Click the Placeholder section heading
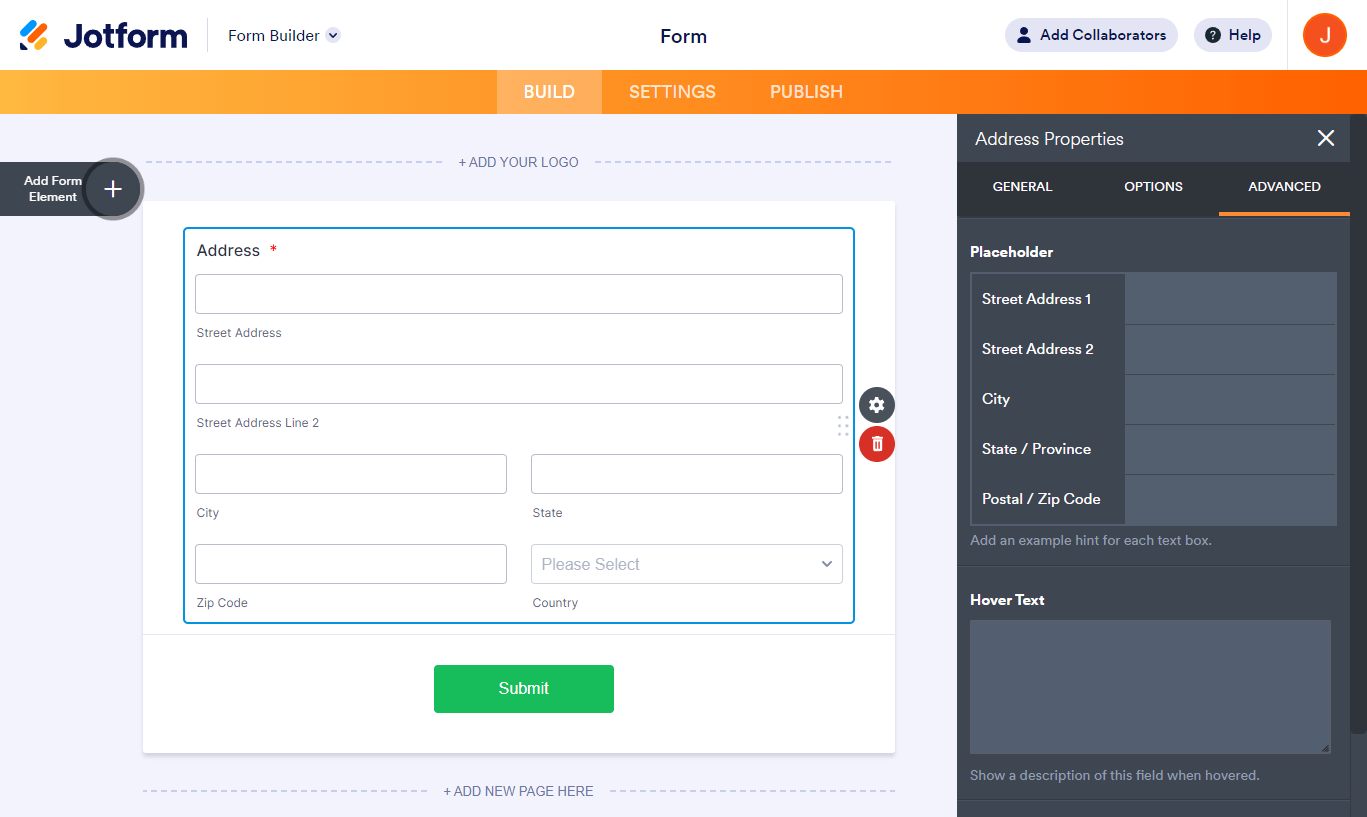 pos(1011,252)
